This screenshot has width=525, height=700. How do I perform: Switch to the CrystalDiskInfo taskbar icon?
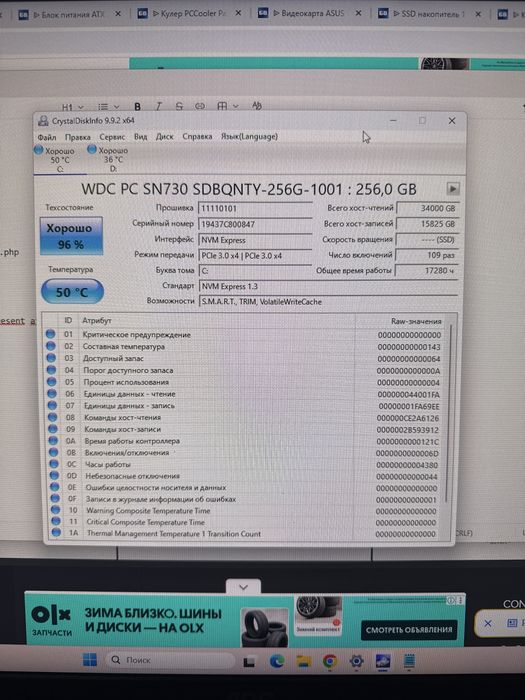383,661
